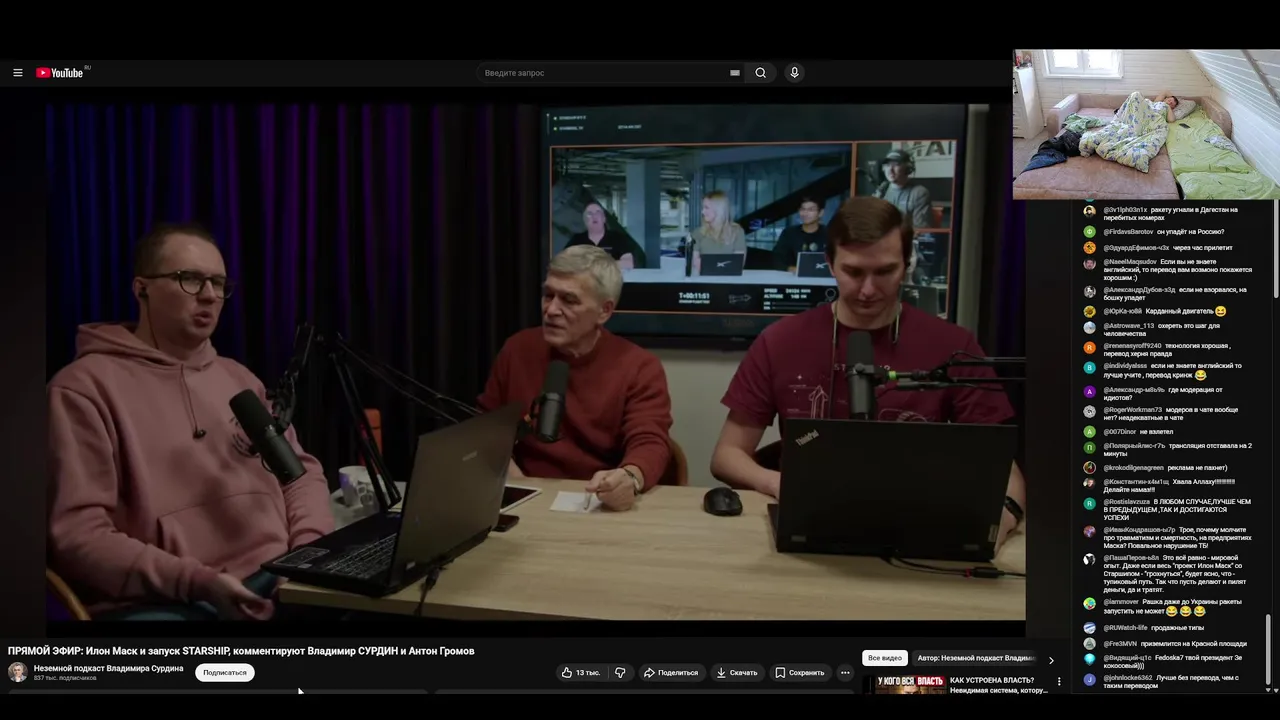This screenshot has height=720, width=1280.
Task: Select chat message 'реклама не пахнет)'
Action: tap(1197, 468)
